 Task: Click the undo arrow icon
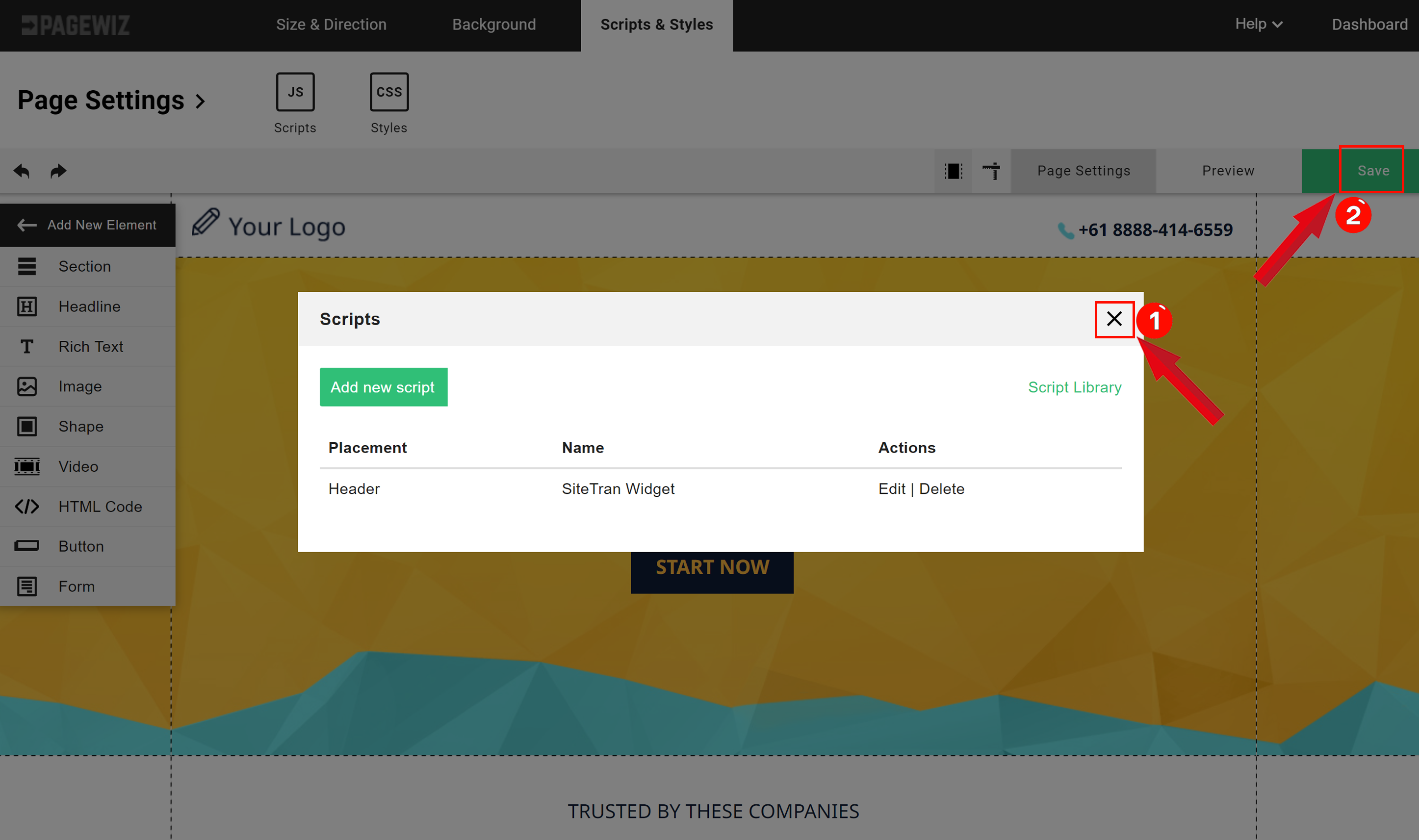click(22, 171)
